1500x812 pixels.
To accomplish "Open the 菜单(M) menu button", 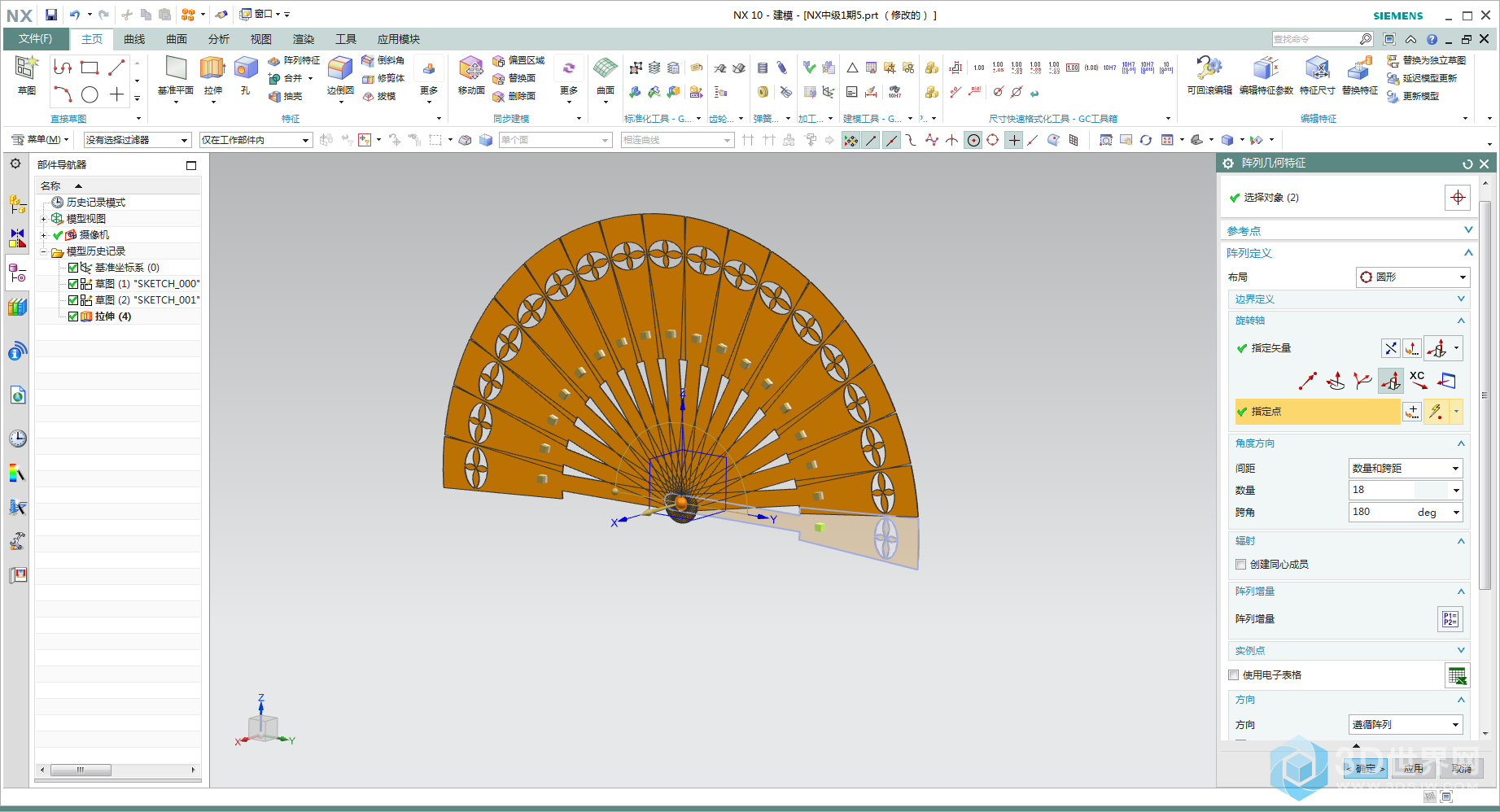I will pos(40,140).
